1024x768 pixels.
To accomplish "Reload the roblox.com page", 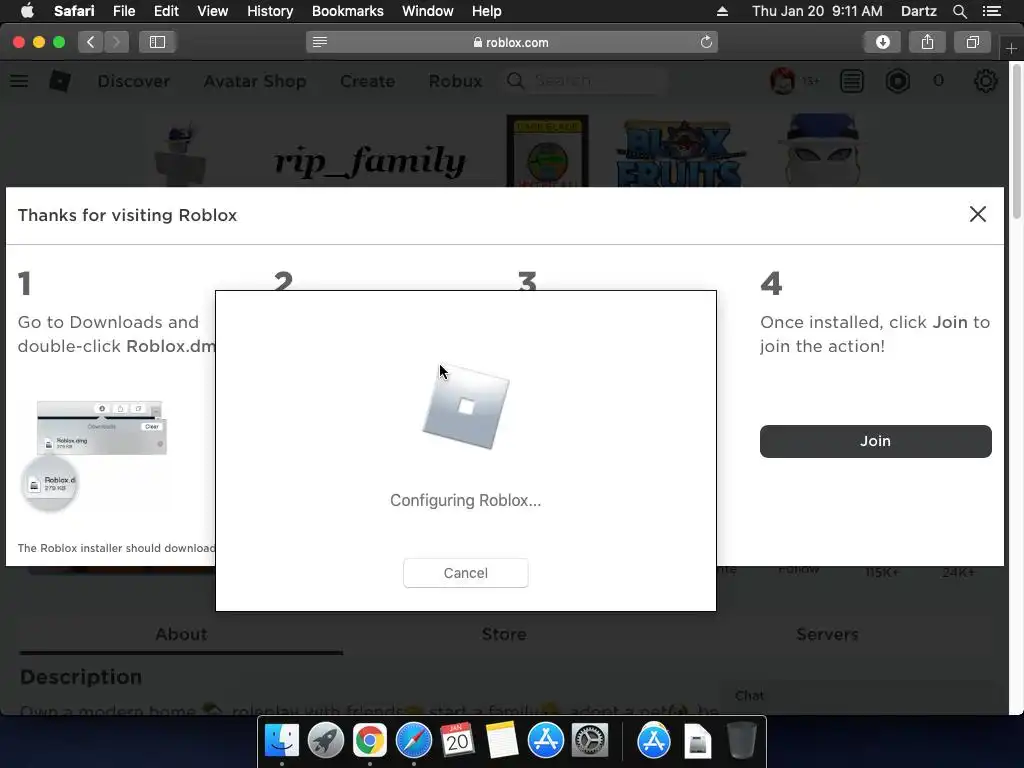I will (706, 42).
